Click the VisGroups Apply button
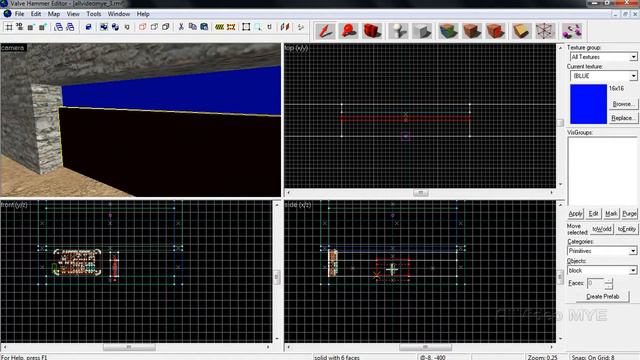Screen dimensions: 640x360 (x=576, y=213)
